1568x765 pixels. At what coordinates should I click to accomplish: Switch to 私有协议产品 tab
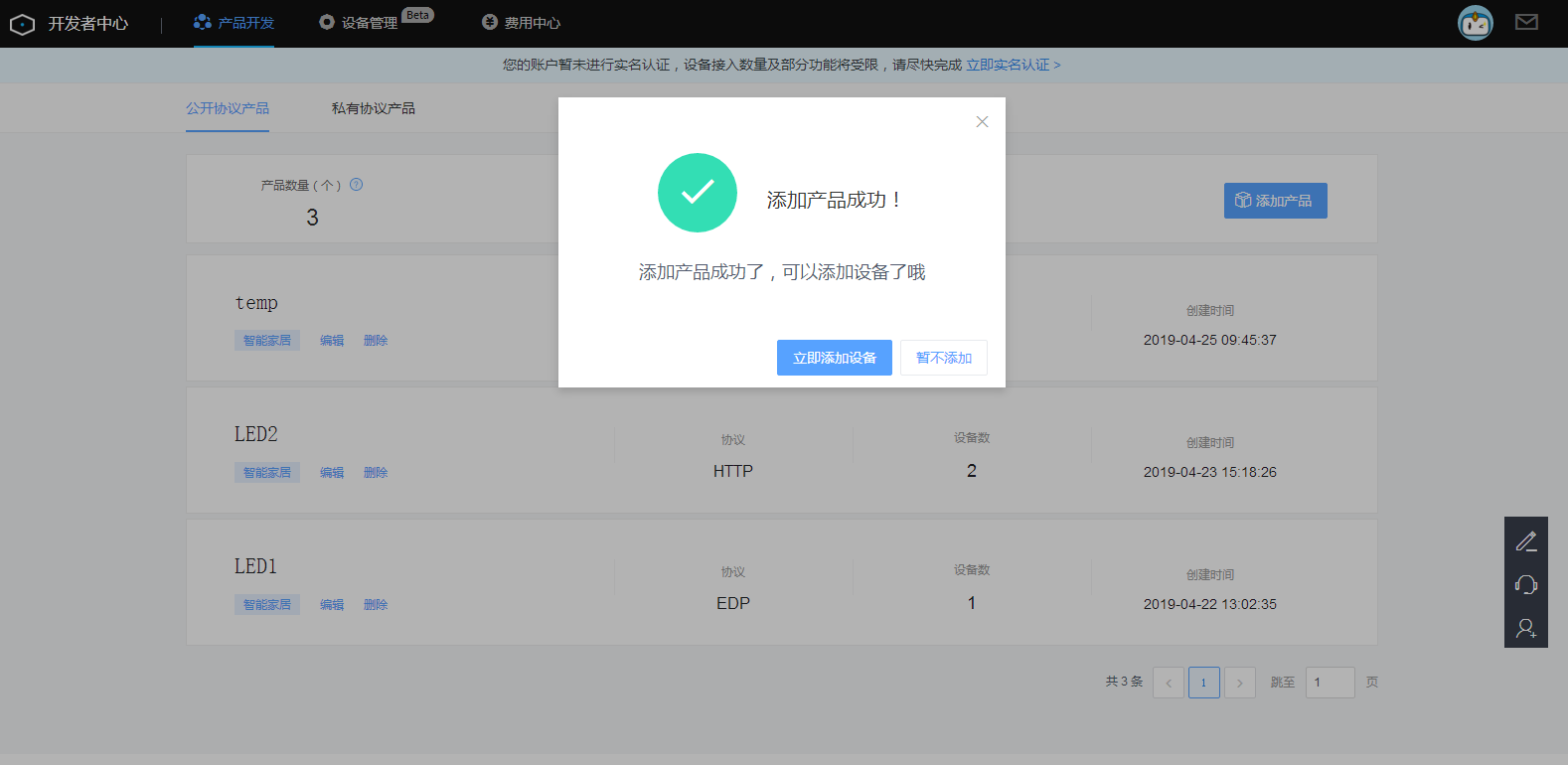(x=374, y=108)
